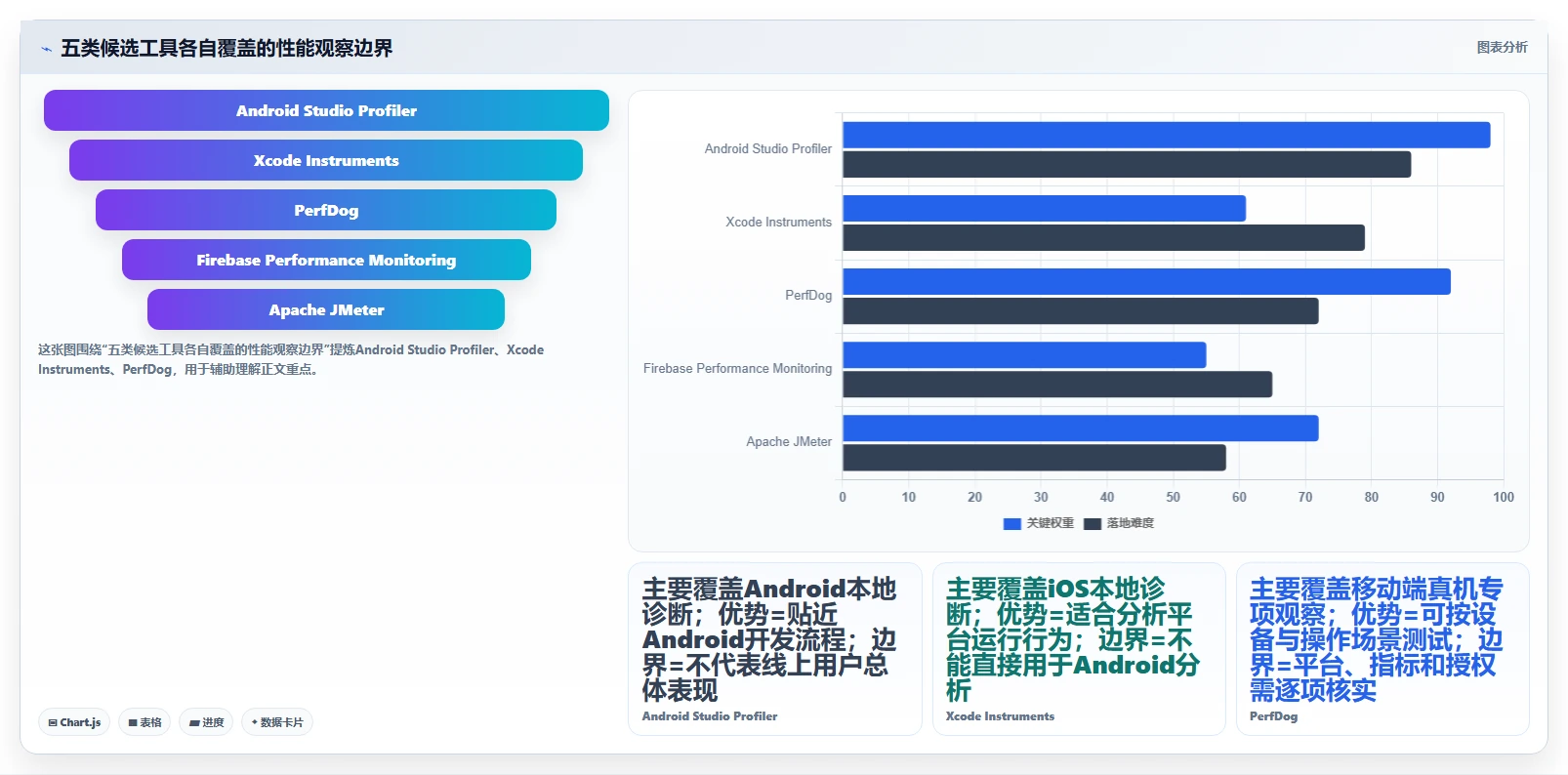The width and height of the screenshot is (1568, 775).
Task: Click the 进度 tag chip
Action: click(x=206, y=722)
